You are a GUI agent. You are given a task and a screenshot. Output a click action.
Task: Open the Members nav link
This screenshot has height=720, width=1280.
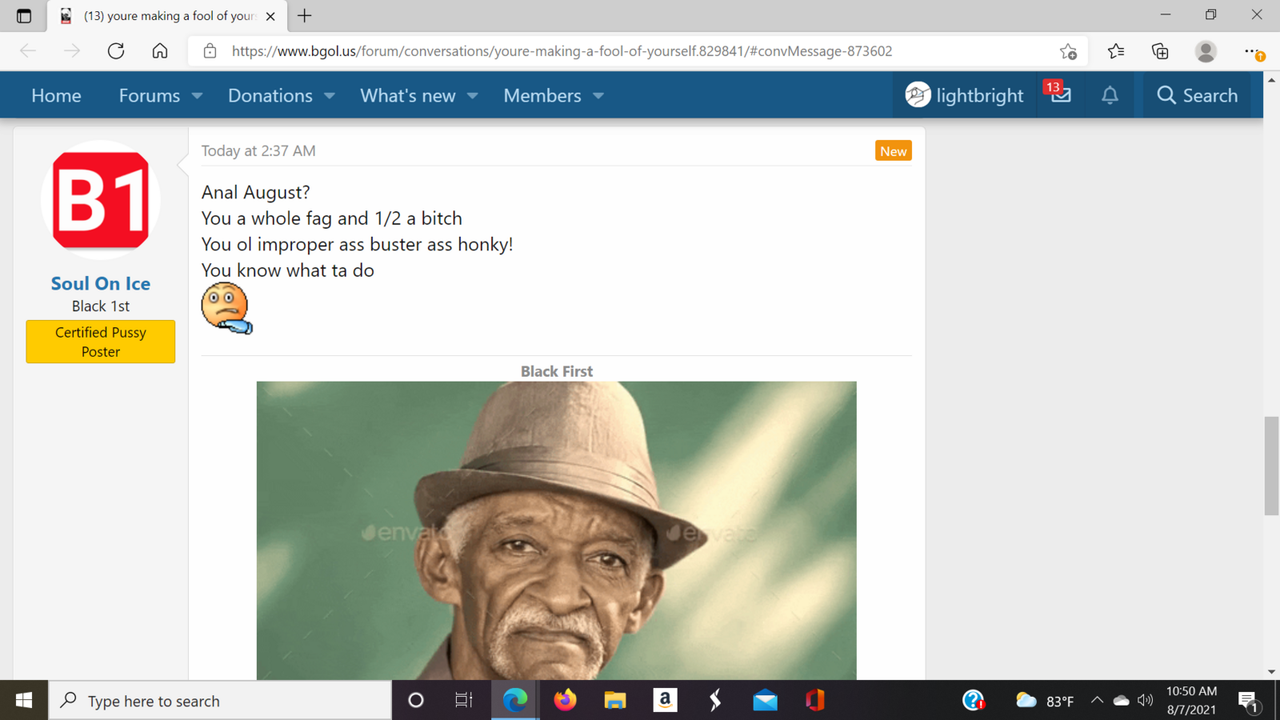pos(542,95)
